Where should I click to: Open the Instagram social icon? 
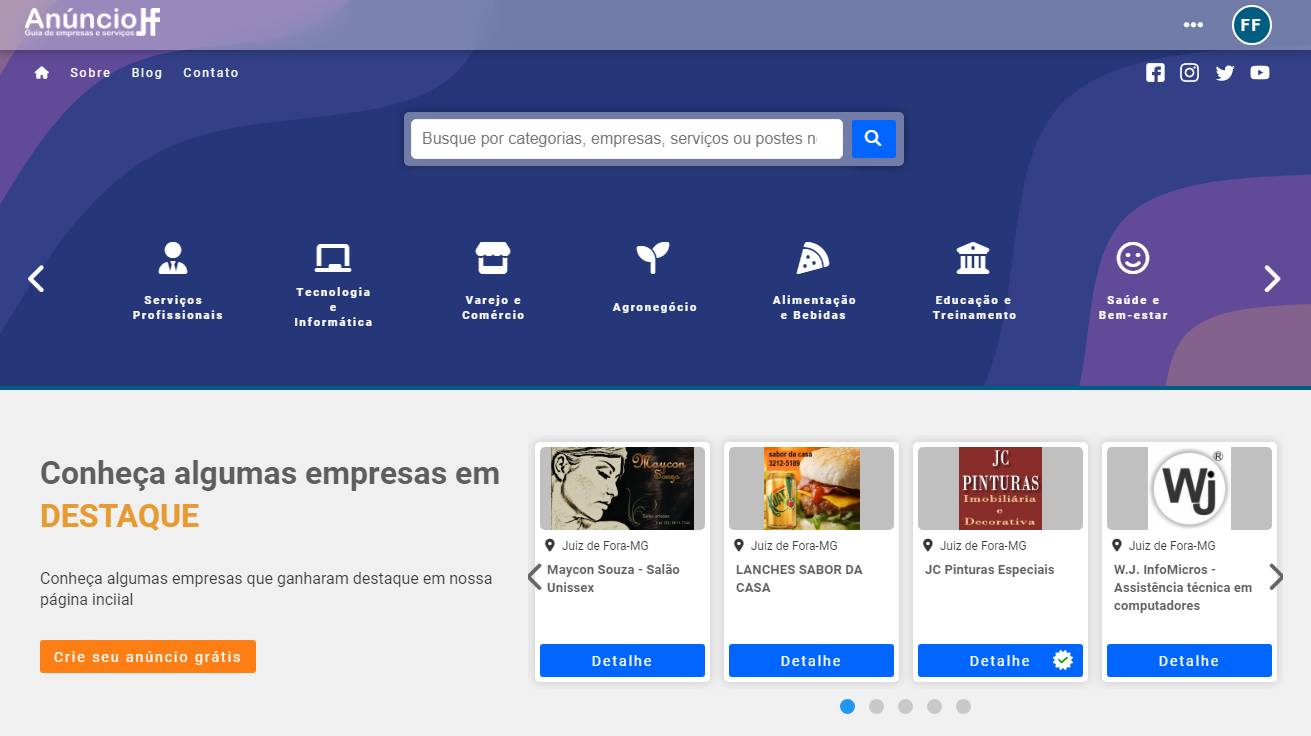[x=1189, y=73]
